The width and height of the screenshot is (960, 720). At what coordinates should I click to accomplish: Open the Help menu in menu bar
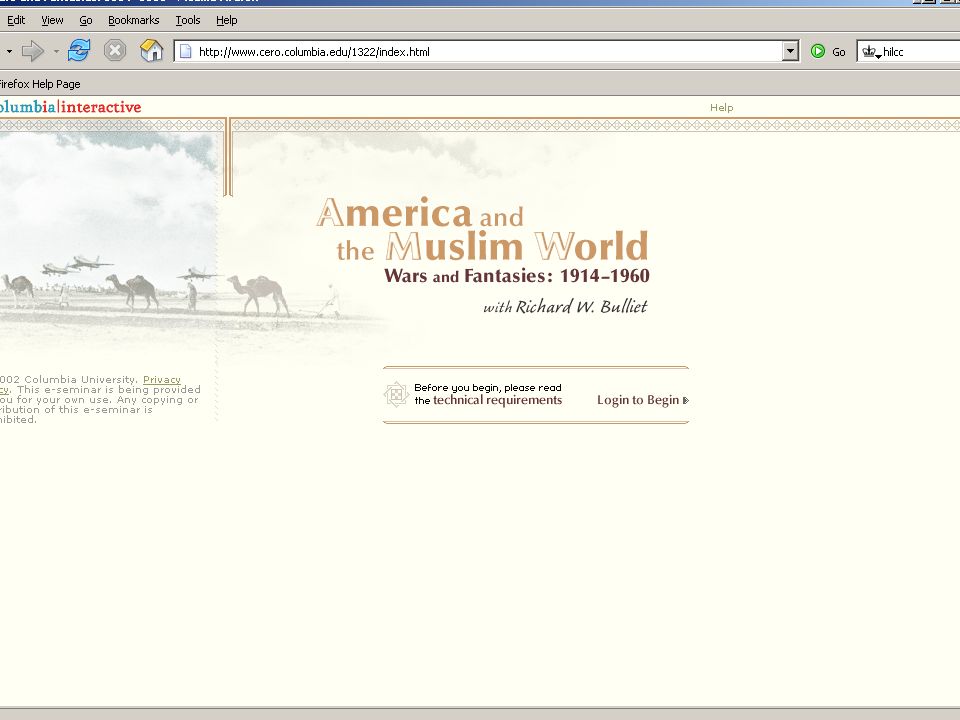point(227,20)
